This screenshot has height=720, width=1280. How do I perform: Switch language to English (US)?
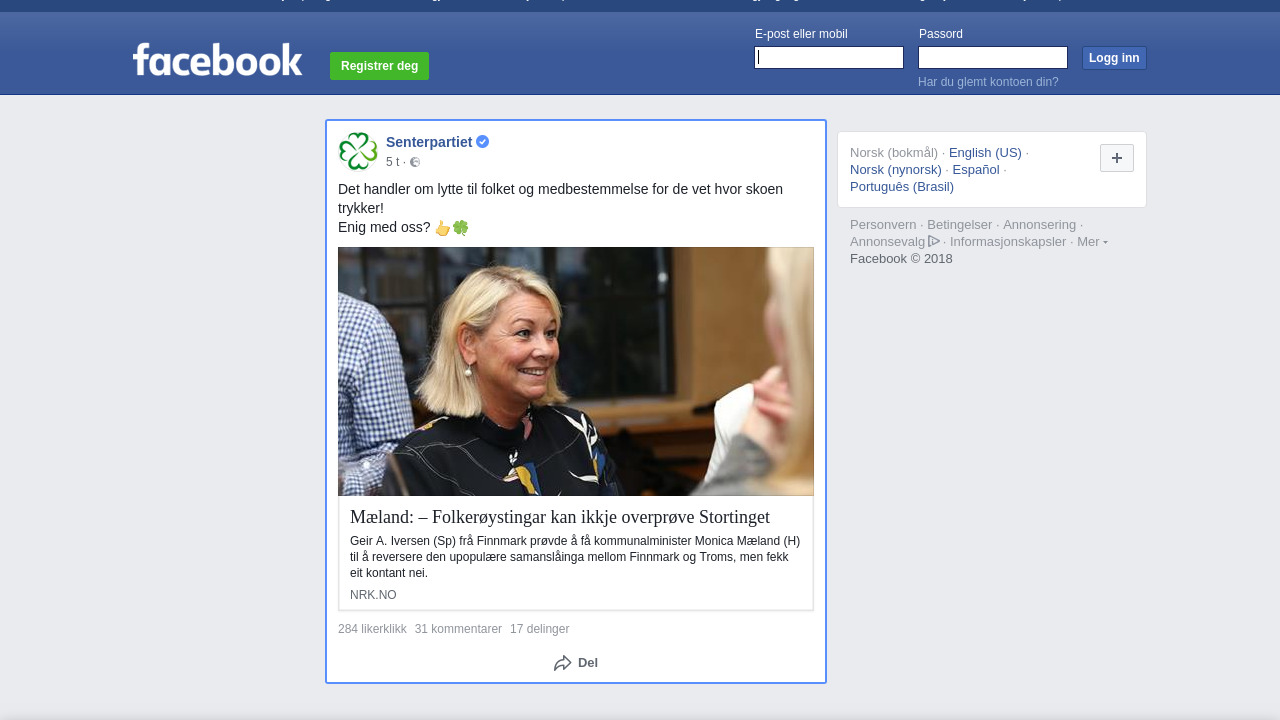point(985,153)
